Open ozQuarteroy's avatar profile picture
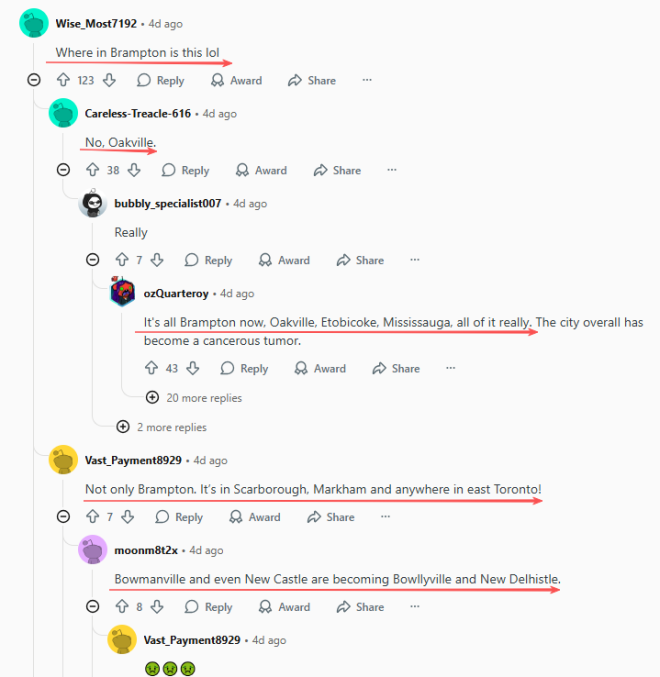Image resolution: width=660 pixels, height=677 pixels. tap(123, 292)
